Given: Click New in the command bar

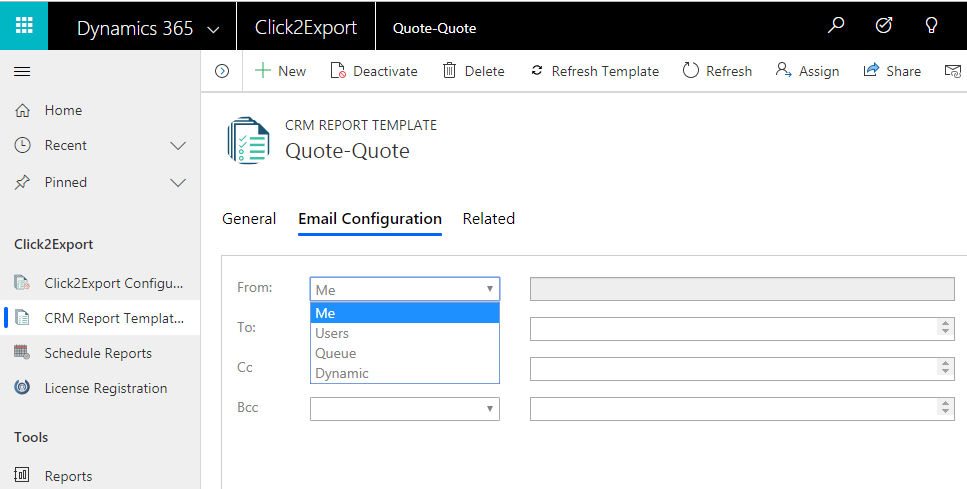Looking at the screenshot, I should coord(281,71).
